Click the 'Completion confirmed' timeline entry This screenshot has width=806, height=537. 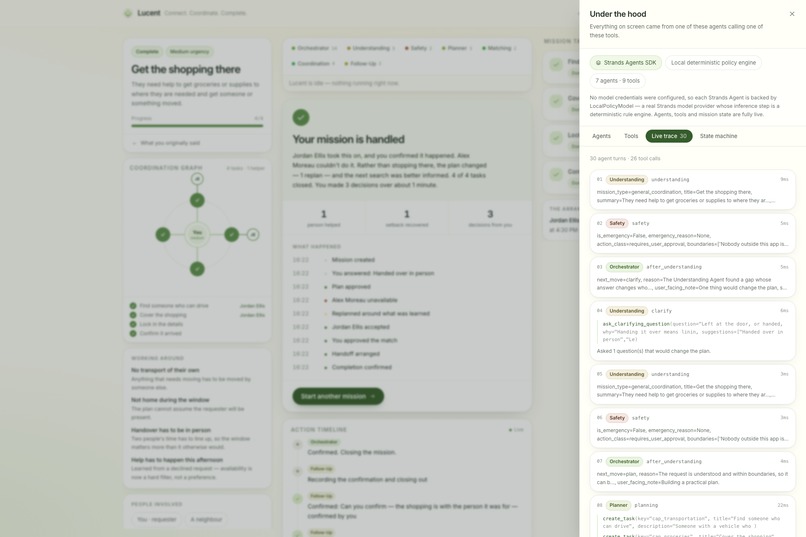click(x=362, y=367)
